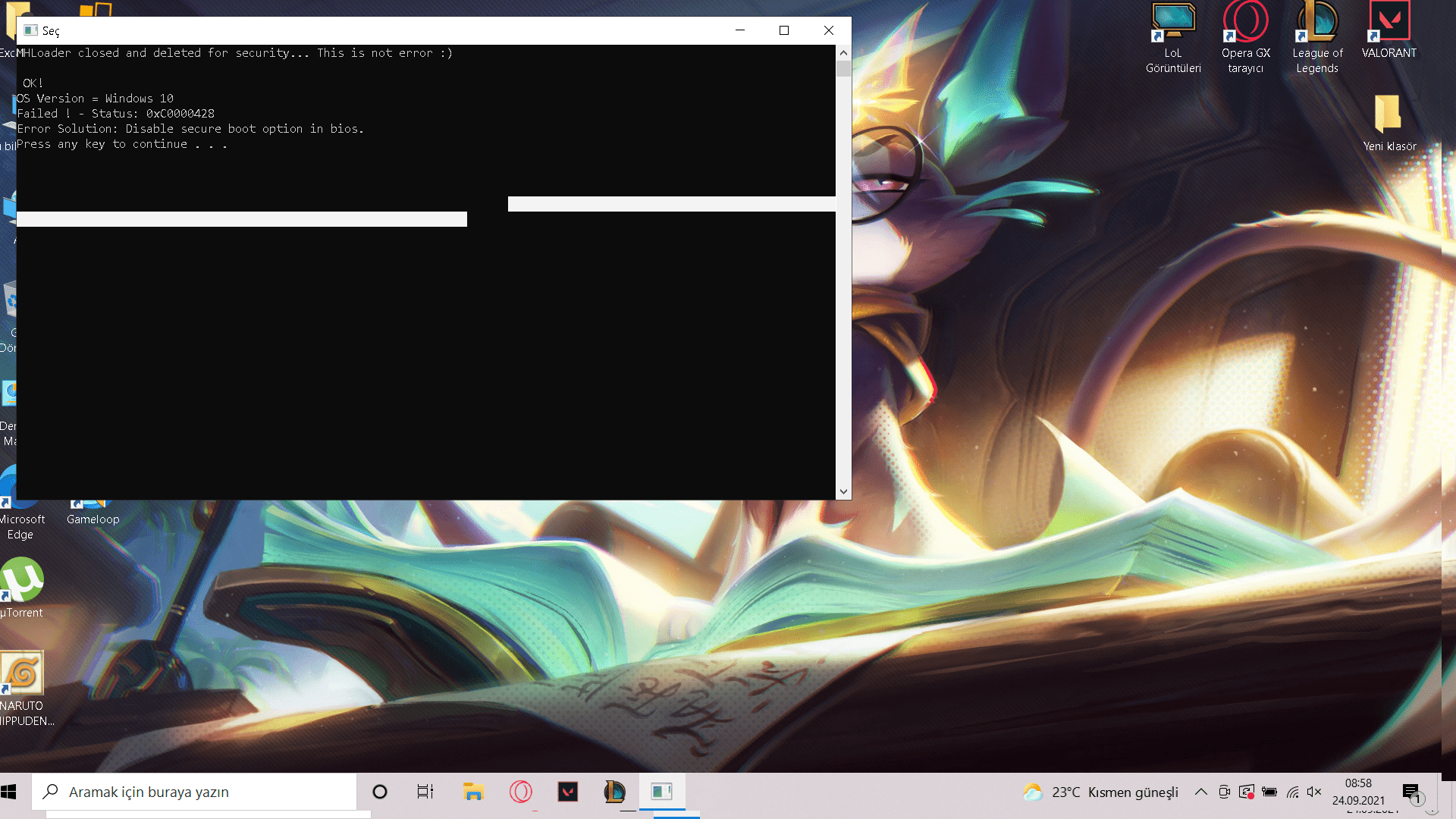Open File Explorer from the taskbar
Screen dimensions: 1456x819
point(473,792)
